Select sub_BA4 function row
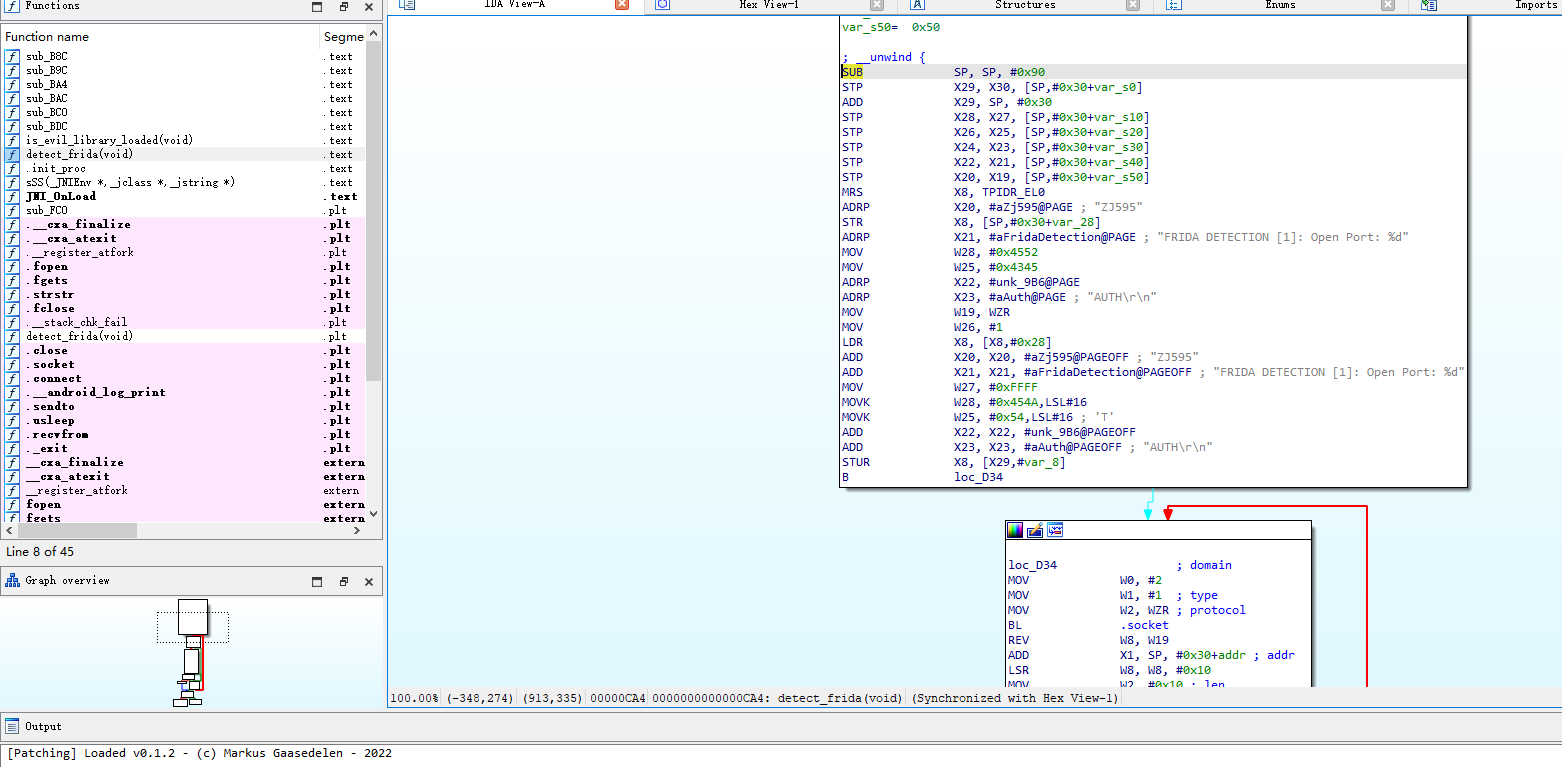1562x767 pixels. [184, 84]
